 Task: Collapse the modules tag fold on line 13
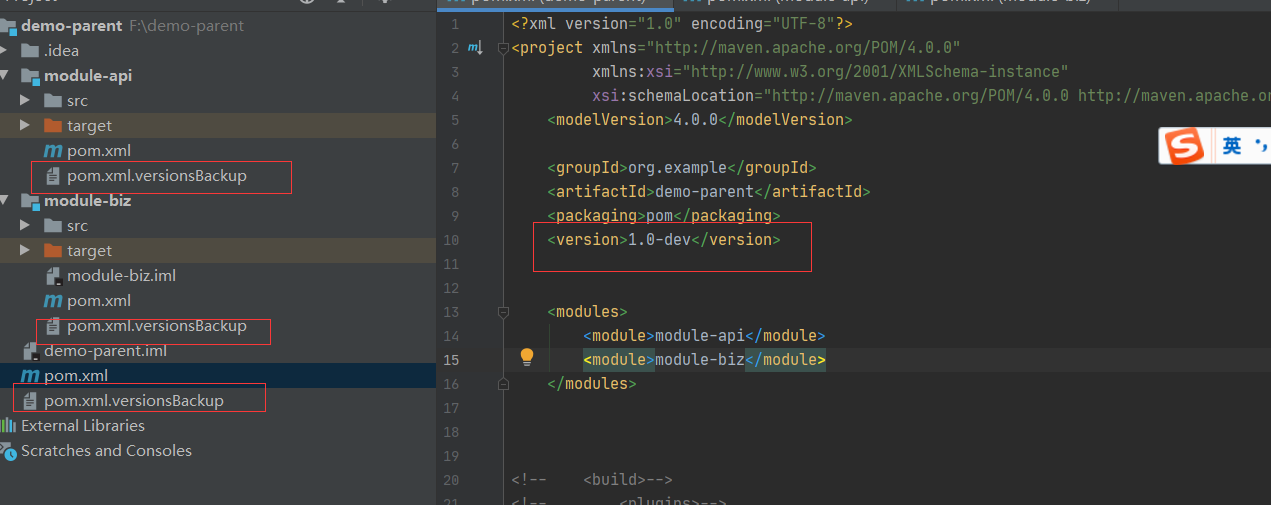pyautogui.click(x=504, y=312)
